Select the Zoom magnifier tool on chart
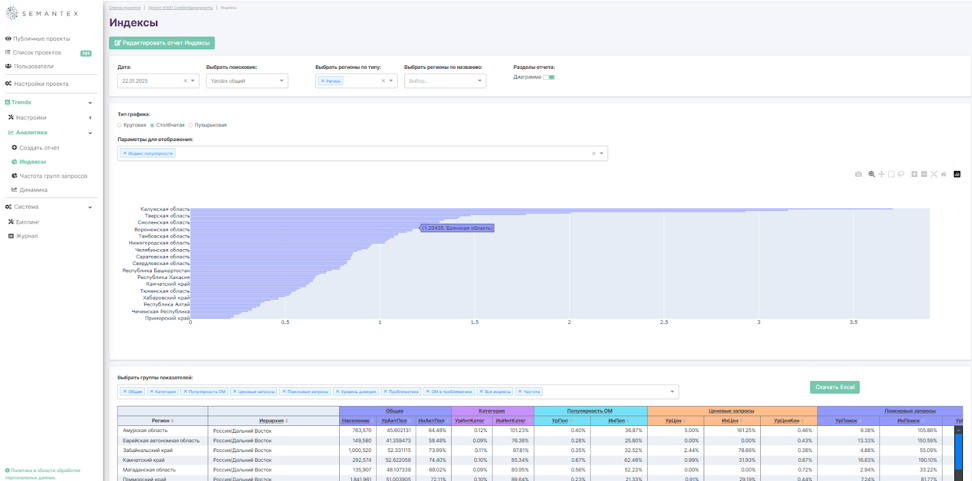Screen dimensions: 972x481 tap(871, 174)
